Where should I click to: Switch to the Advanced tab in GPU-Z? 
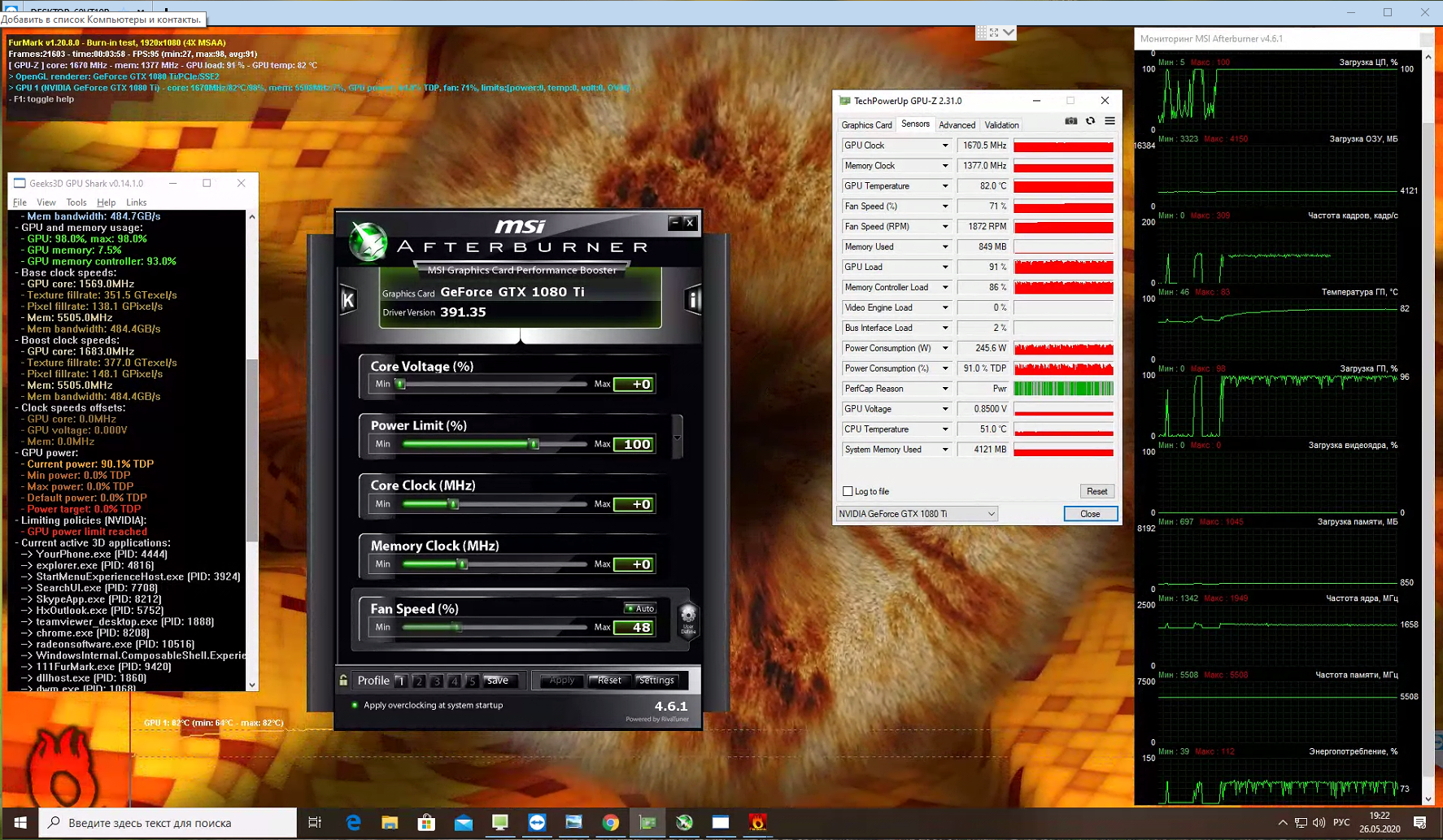(x=957, y=125)
